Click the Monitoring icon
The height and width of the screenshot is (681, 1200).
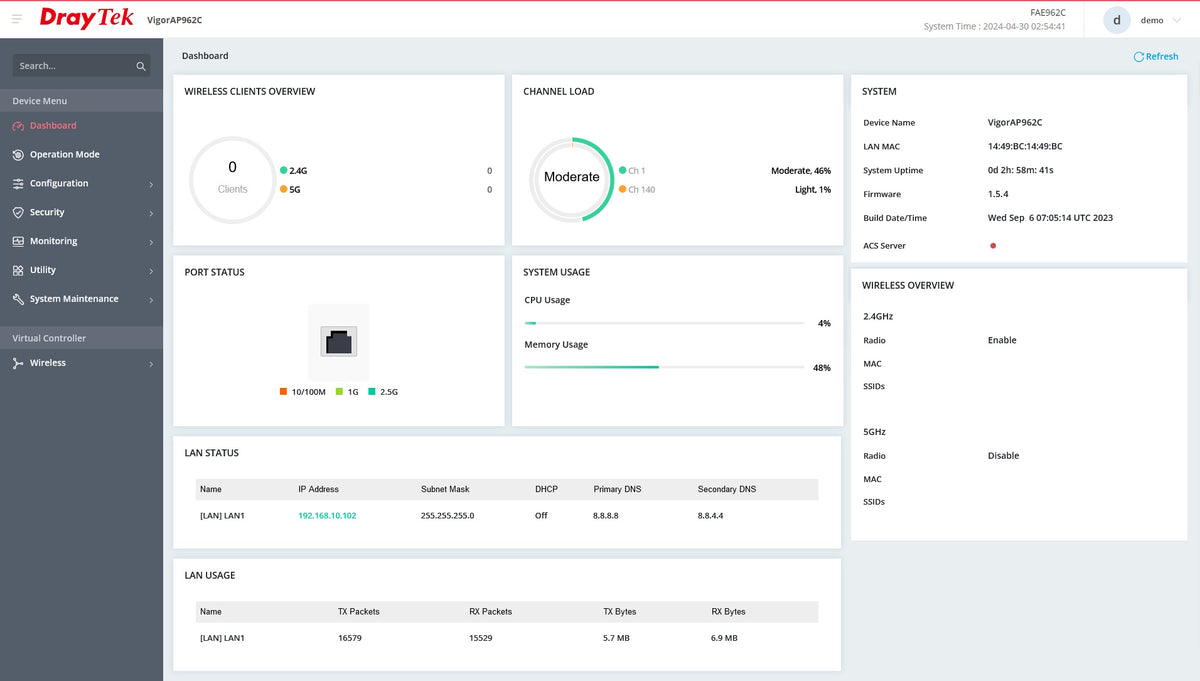pyautogui.click(x=19, y=241)
